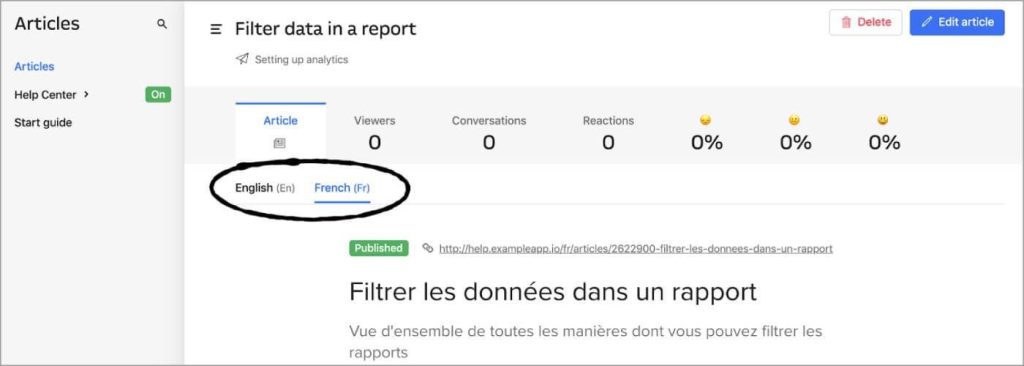Screen dimensions: 1024x366
Task: Click the hamburger menu icon beside title
Action: coord(216,29)
